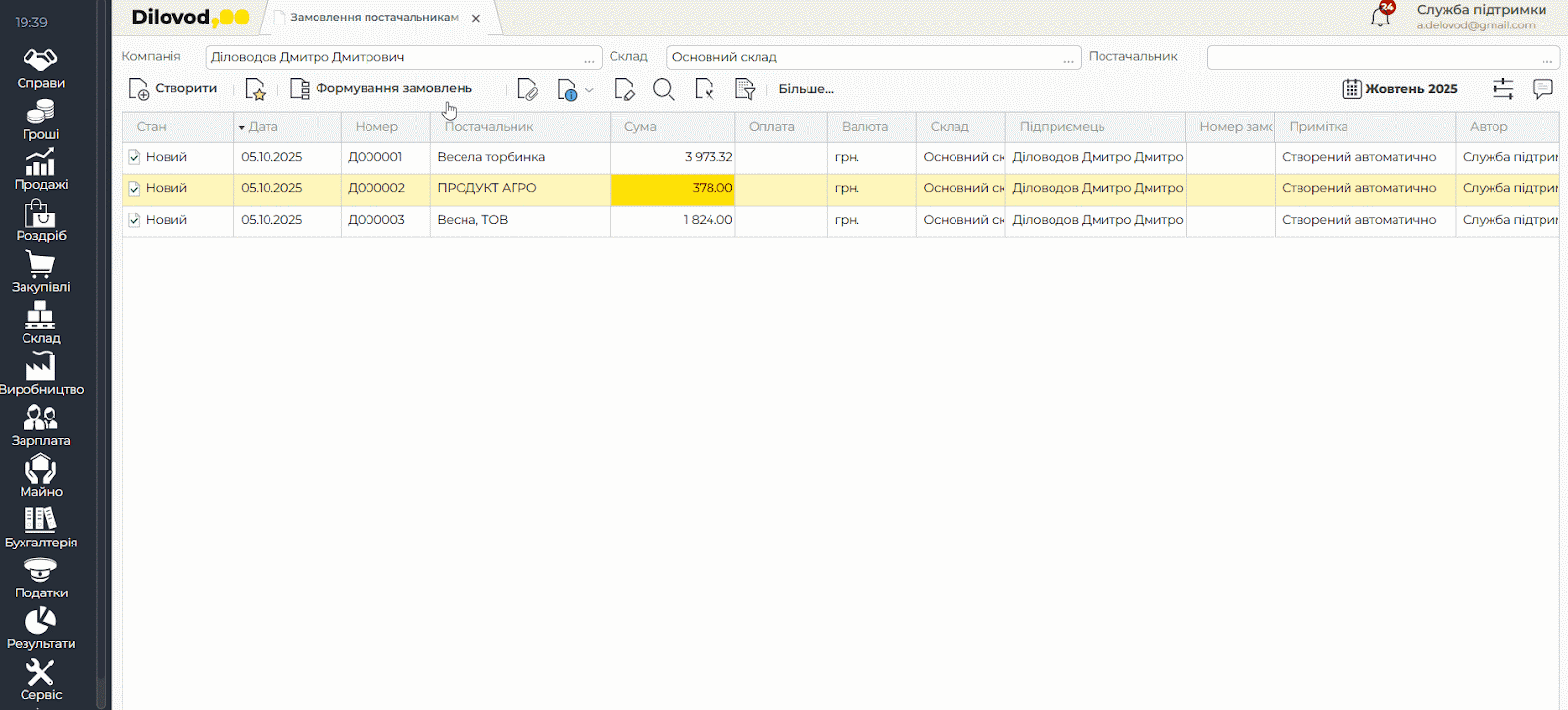Open the Компанія field selection ellipsis
Image resolution: width=1568 pixels, height=710 pixels.
click(589, 58)
